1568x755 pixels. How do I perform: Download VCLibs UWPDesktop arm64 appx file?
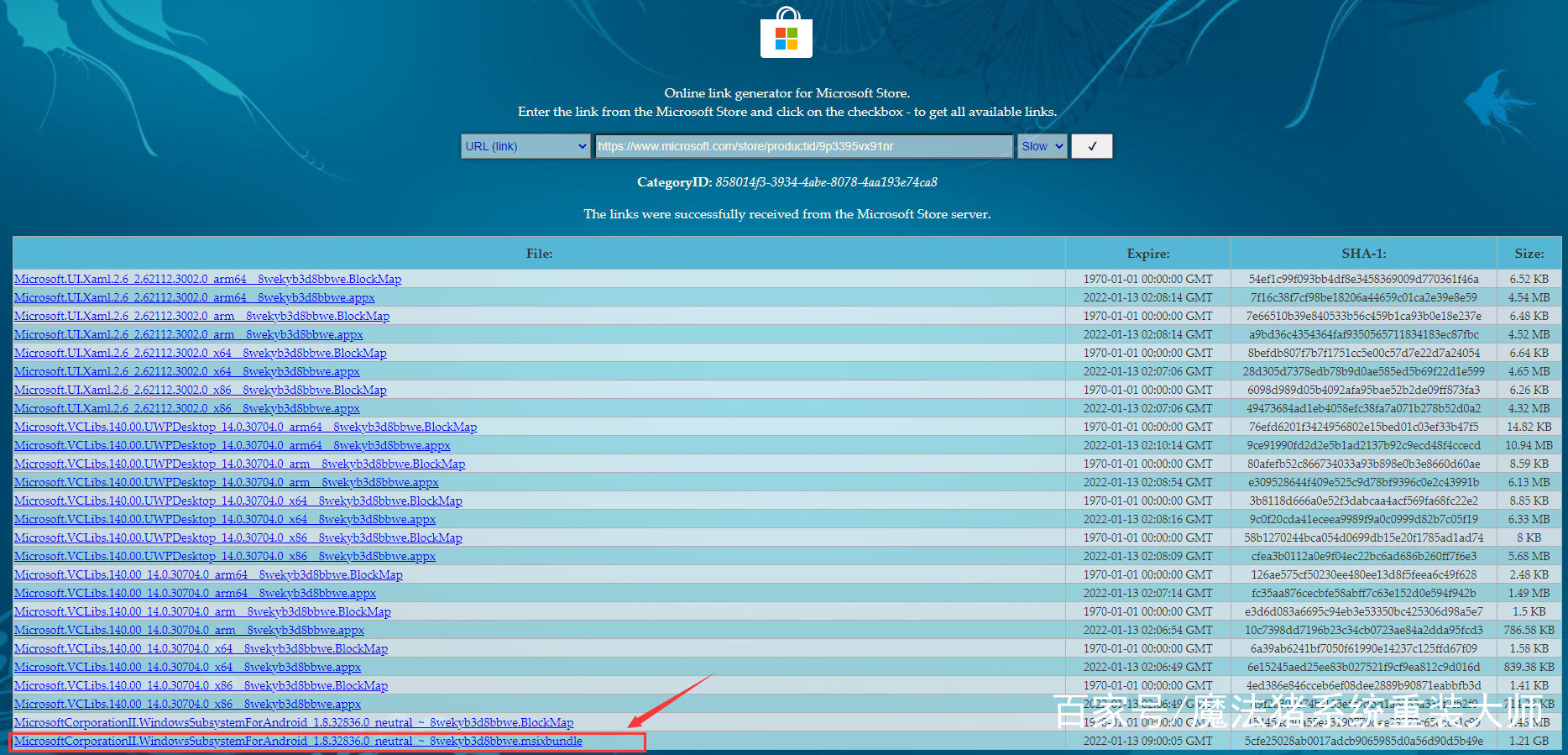(233, 445)
